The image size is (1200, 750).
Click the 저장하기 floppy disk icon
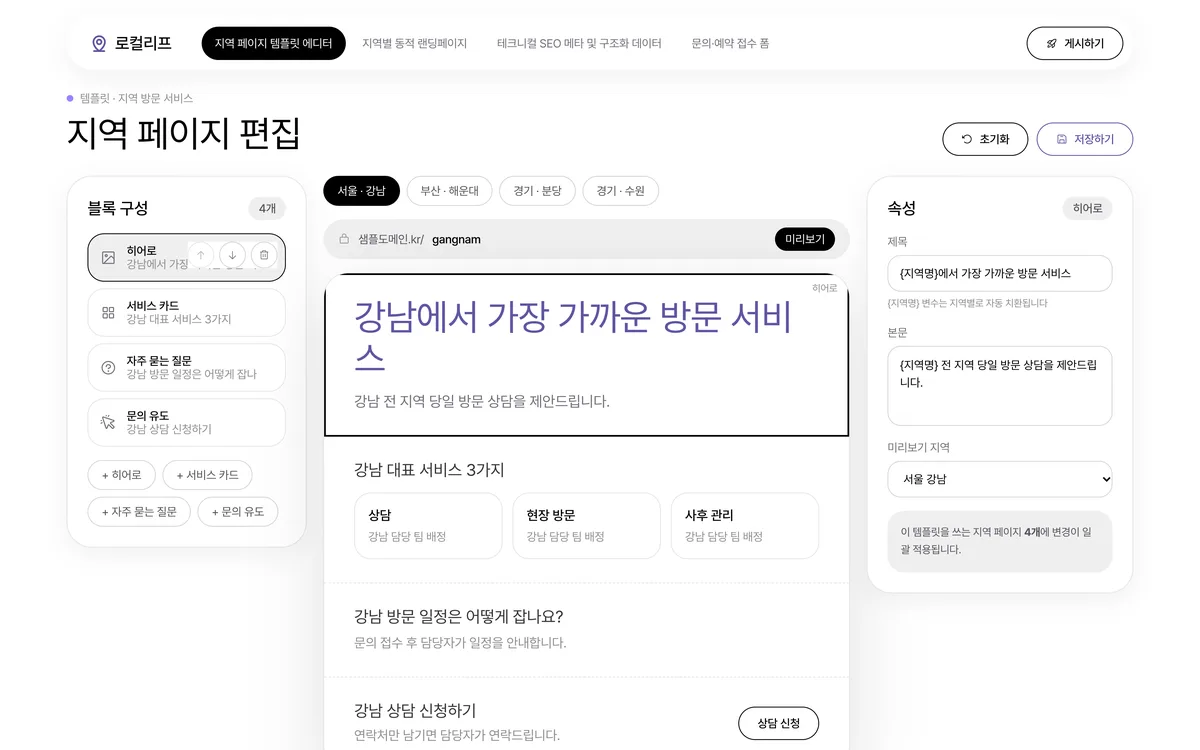tap(1062, 139)
